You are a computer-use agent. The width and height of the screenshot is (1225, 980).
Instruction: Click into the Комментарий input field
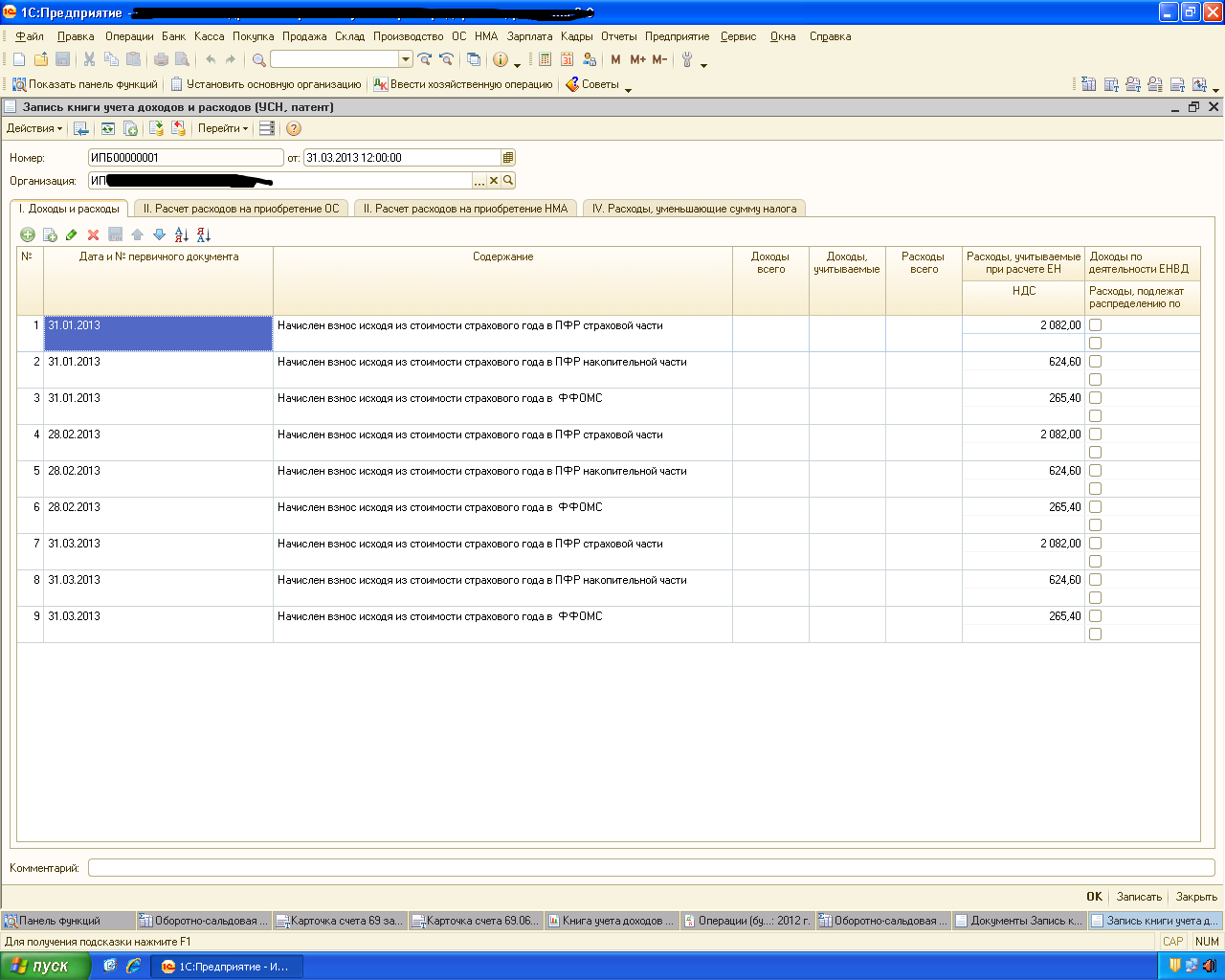click(x=651, y=868)
